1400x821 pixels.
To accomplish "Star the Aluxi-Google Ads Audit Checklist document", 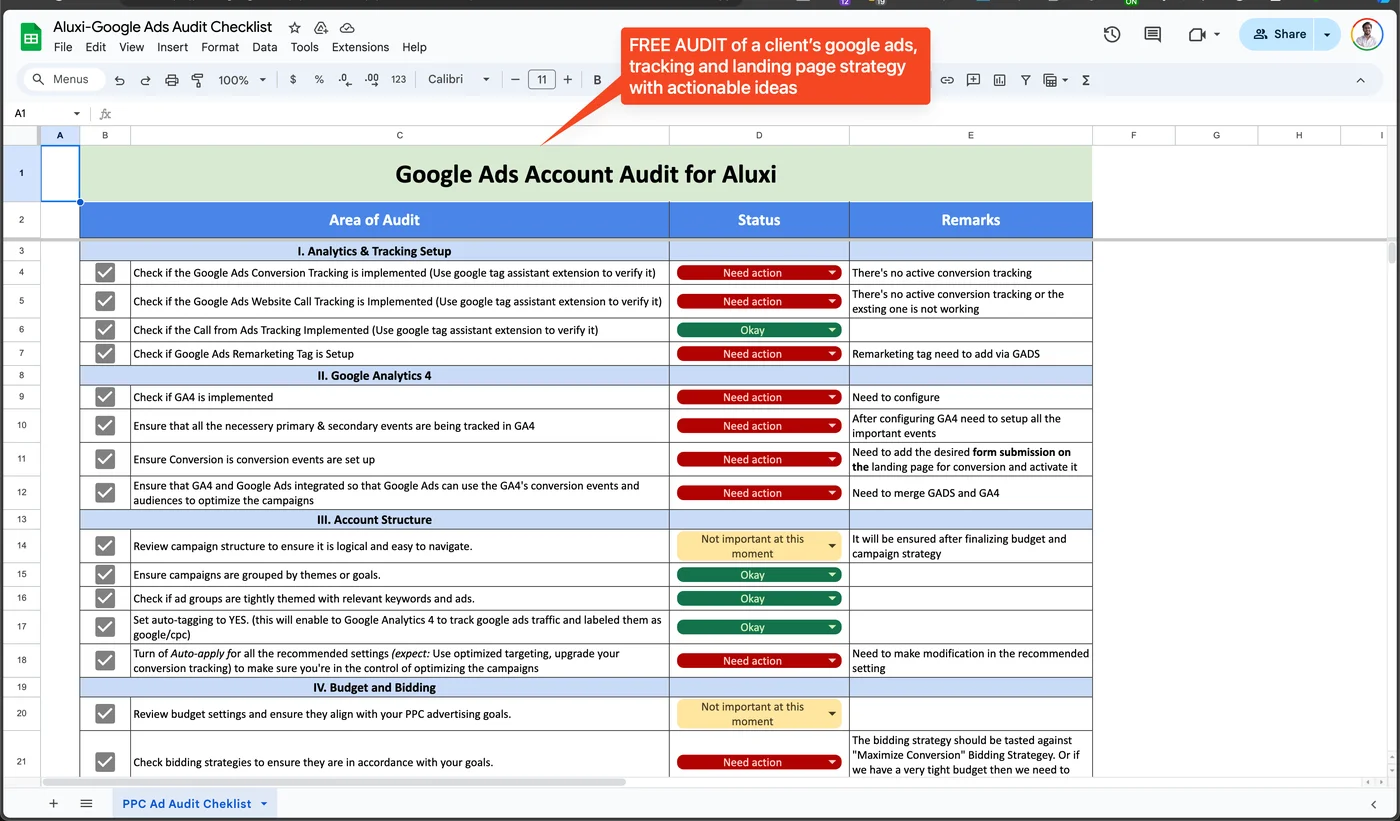I will 294,27.
